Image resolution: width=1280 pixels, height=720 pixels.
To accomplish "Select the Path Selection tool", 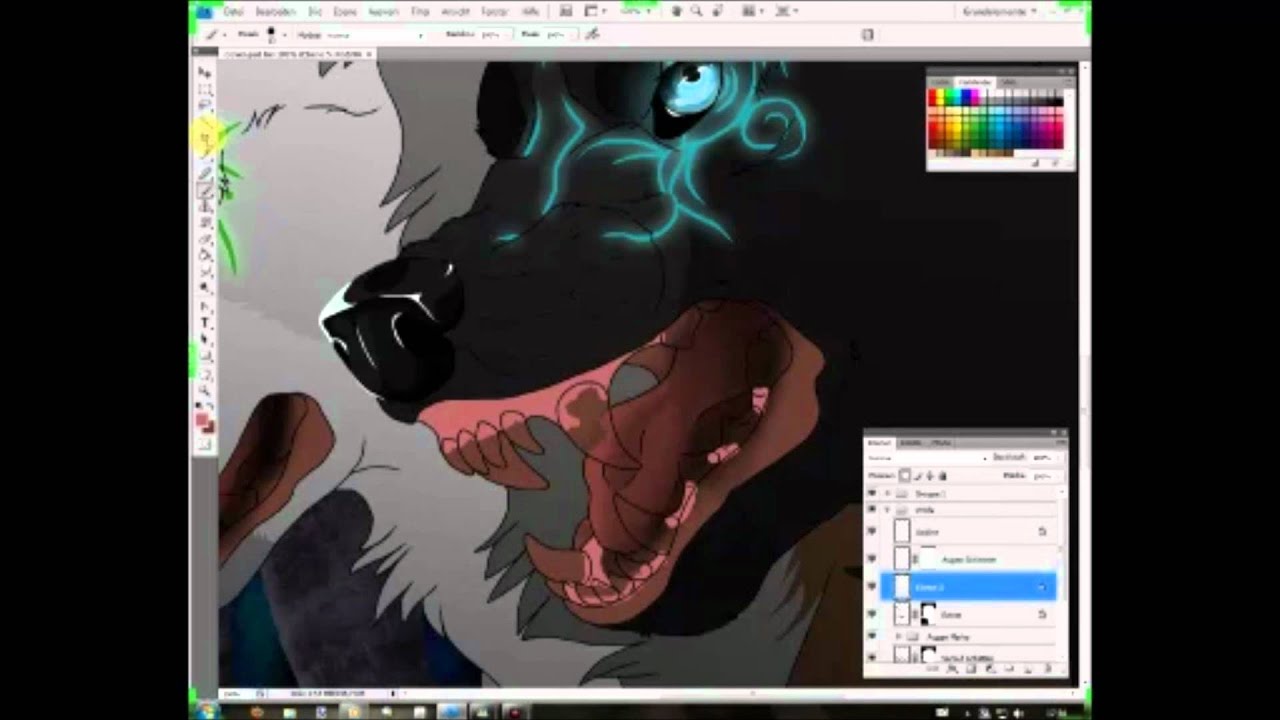I will pos(205,340).
